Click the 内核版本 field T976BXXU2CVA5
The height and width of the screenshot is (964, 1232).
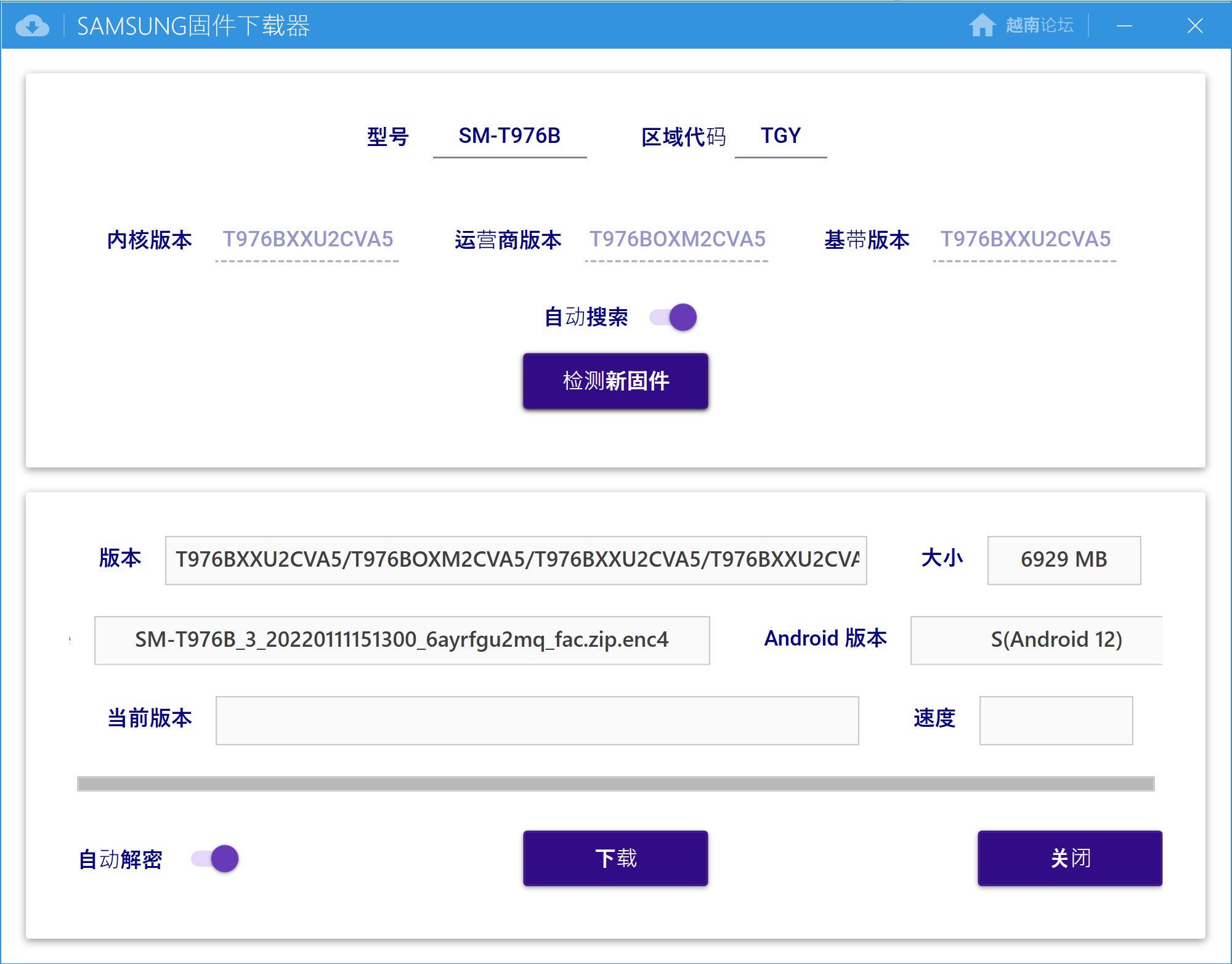click(x=307, y=240)
